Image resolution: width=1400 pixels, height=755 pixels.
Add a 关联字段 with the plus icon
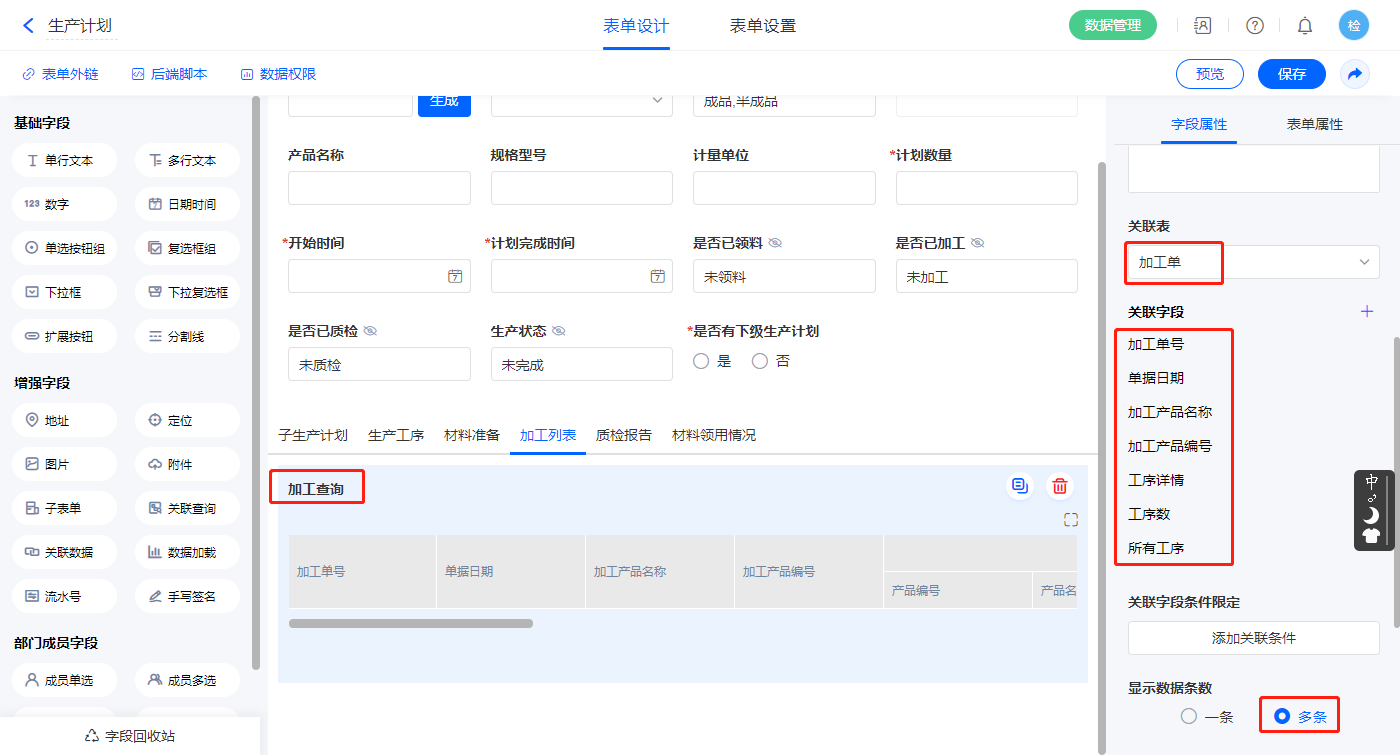(1367, 312)
